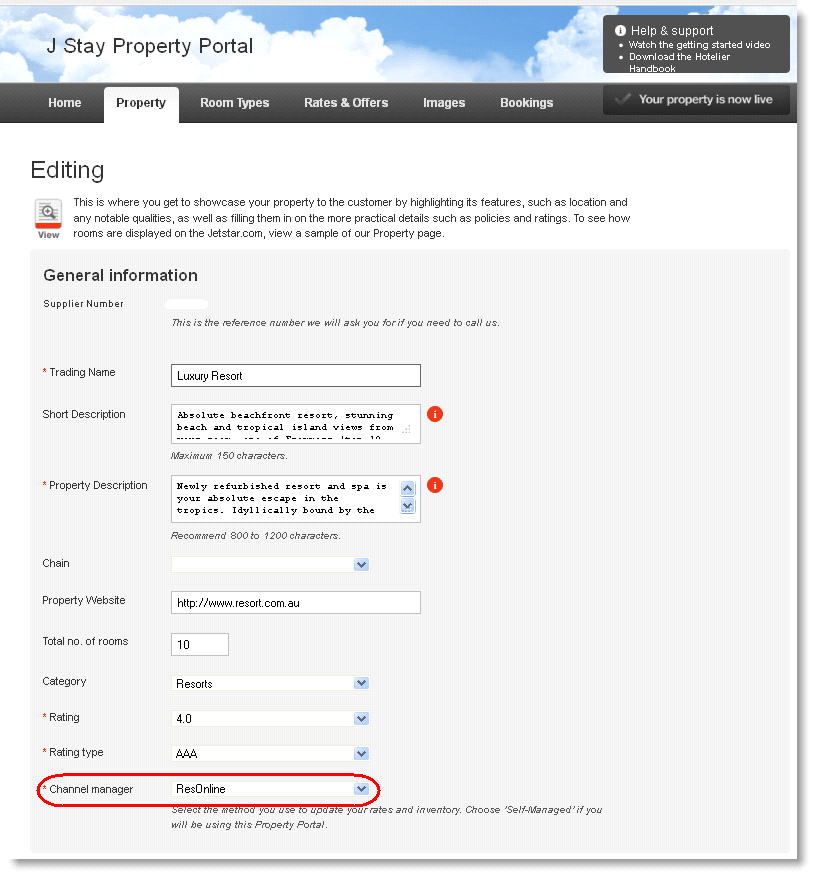
Task: Open the Channel manager dropdown showing ResOnline
Action: (270, 789)
